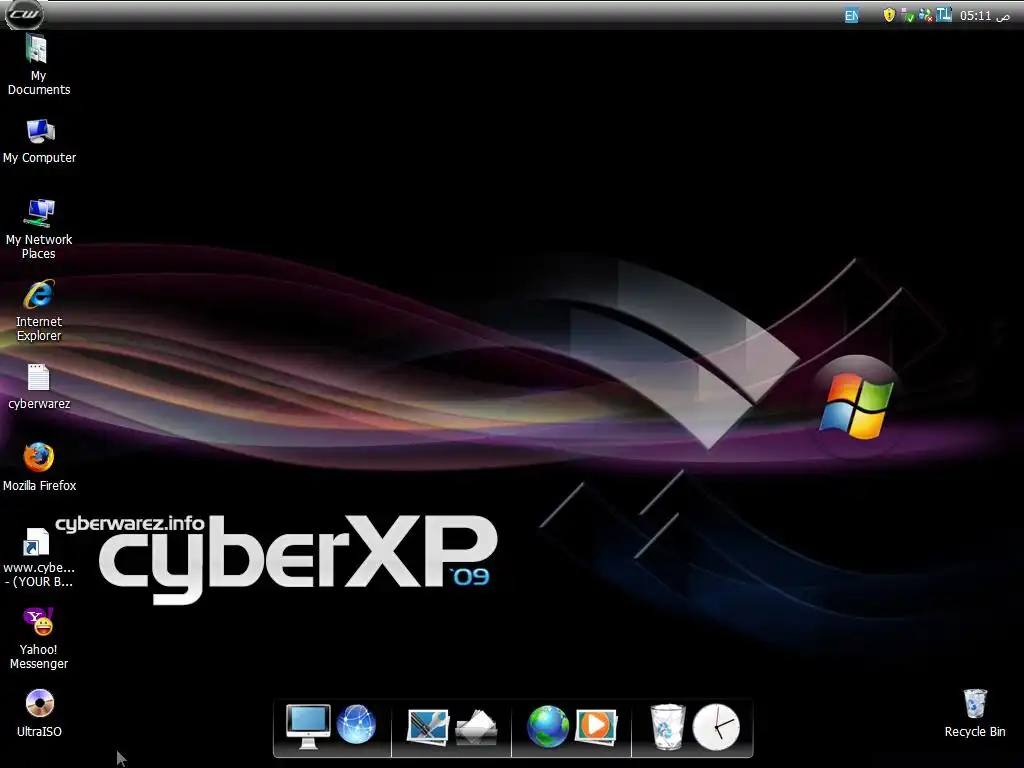Open the tools-and-picture icon in dock
The width and height of the screenshot is (1024, 768).
pos(428,727)
